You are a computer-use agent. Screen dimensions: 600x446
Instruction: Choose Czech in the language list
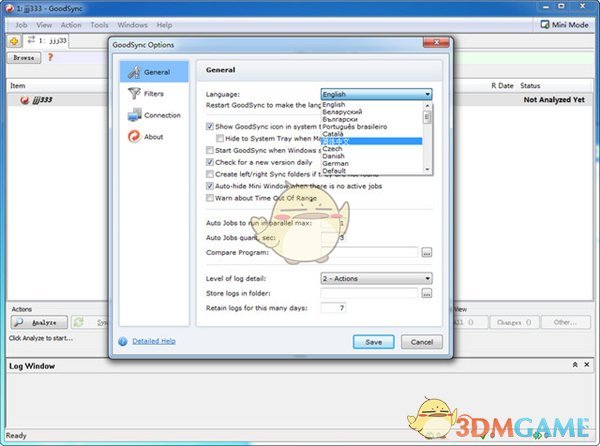tap(372, 149)
